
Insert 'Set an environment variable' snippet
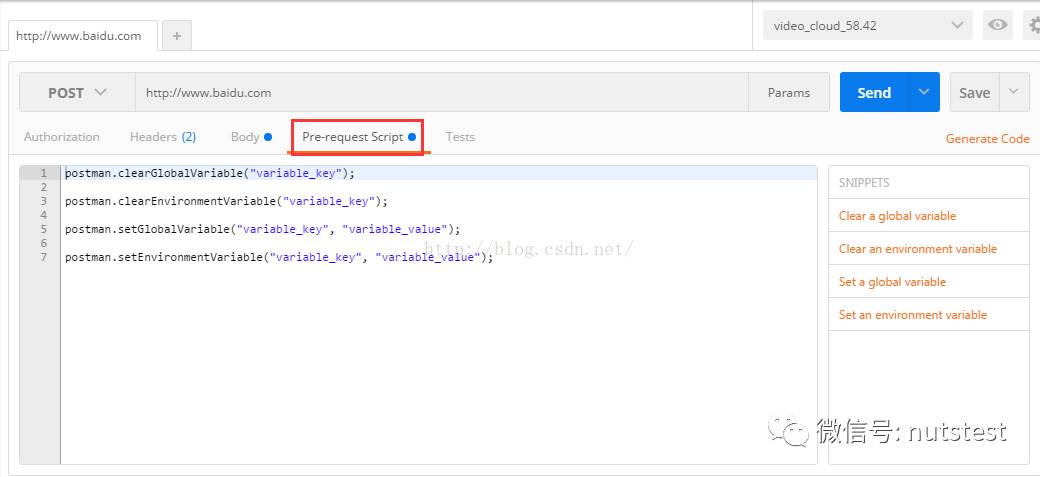(913, 315)
